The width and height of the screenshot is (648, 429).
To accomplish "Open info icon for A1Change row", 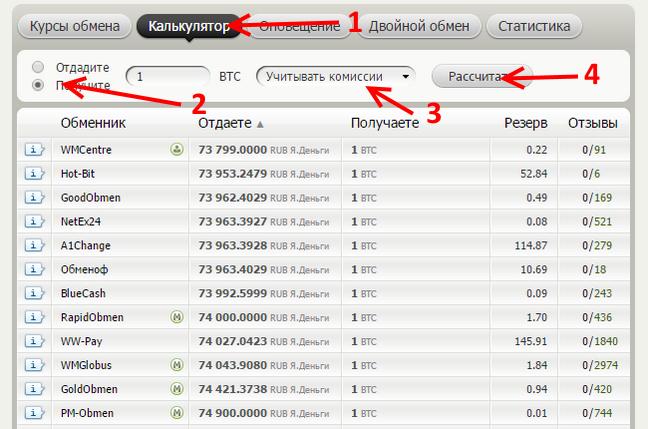I will coord(34,245).
